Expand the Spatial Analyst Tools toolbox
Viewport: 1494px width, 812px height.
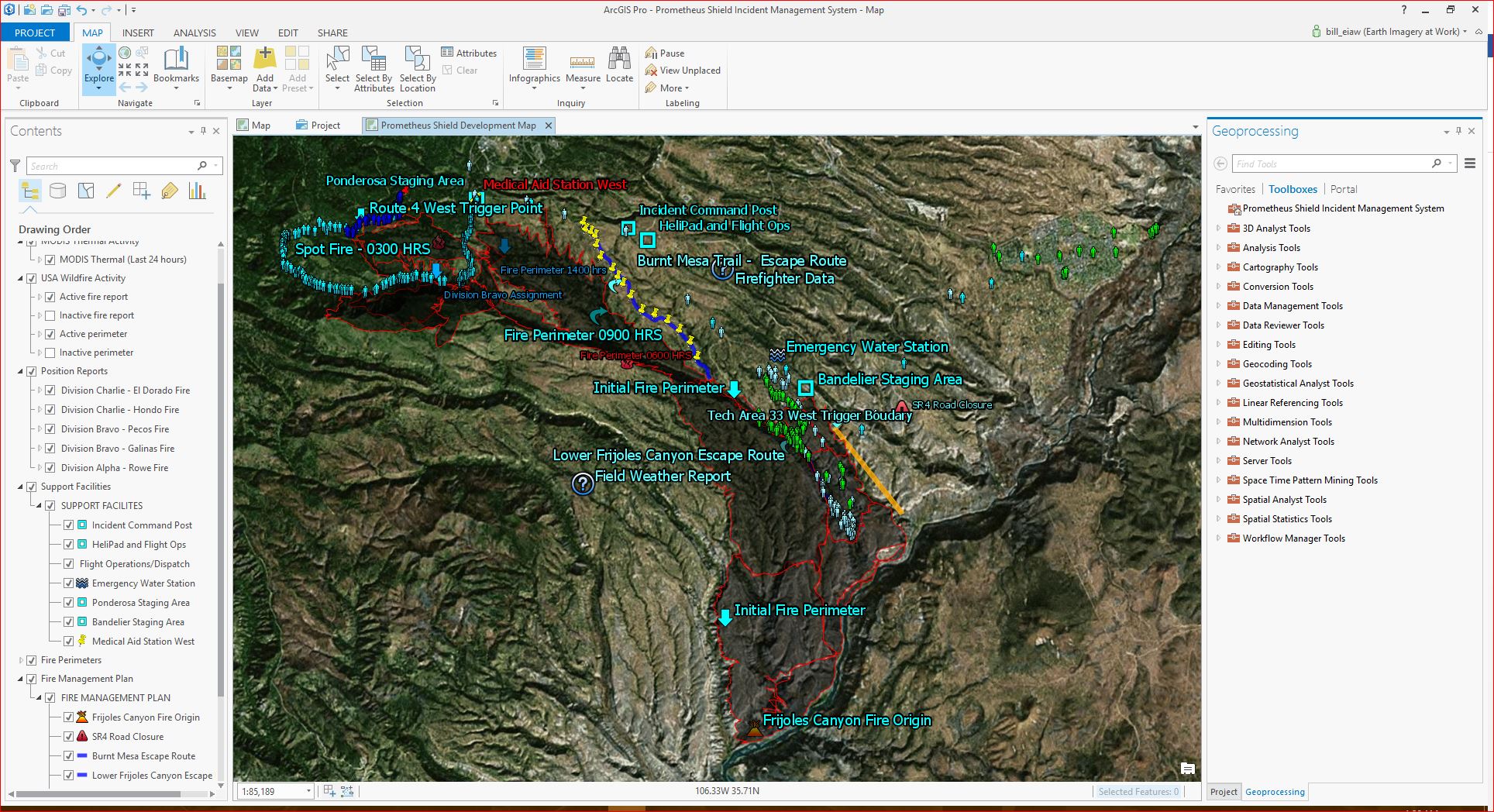pos(1219,499)
